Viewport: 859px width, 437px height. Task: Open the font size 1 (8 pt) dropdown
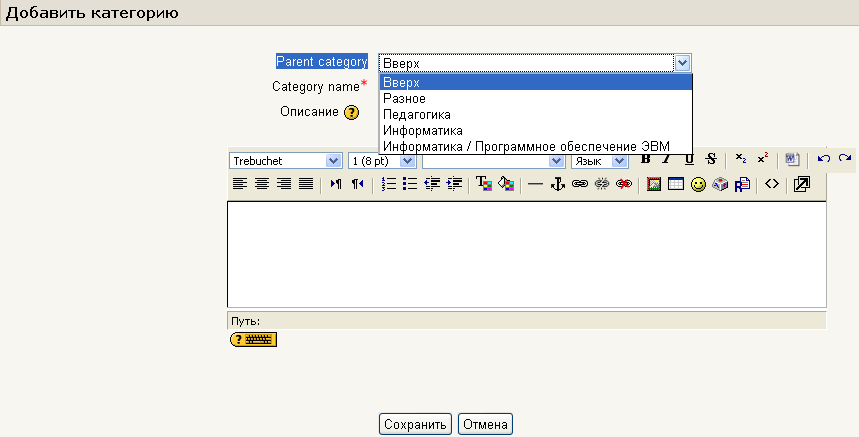pos(382,161)
